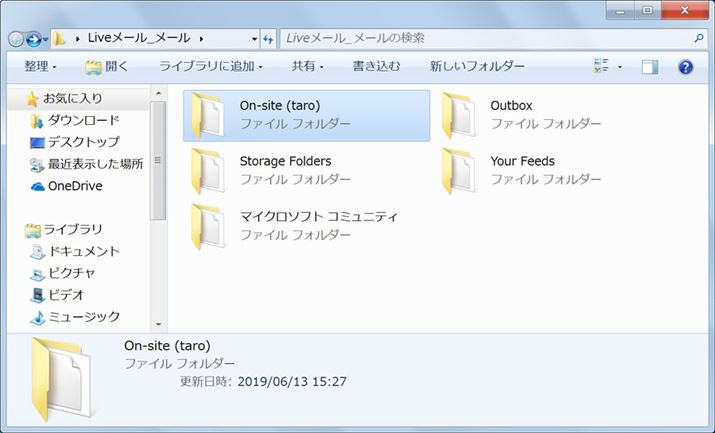715x433 pixels.
Task: Click the 書き込む toolbar button
Action: pos(376,67)
